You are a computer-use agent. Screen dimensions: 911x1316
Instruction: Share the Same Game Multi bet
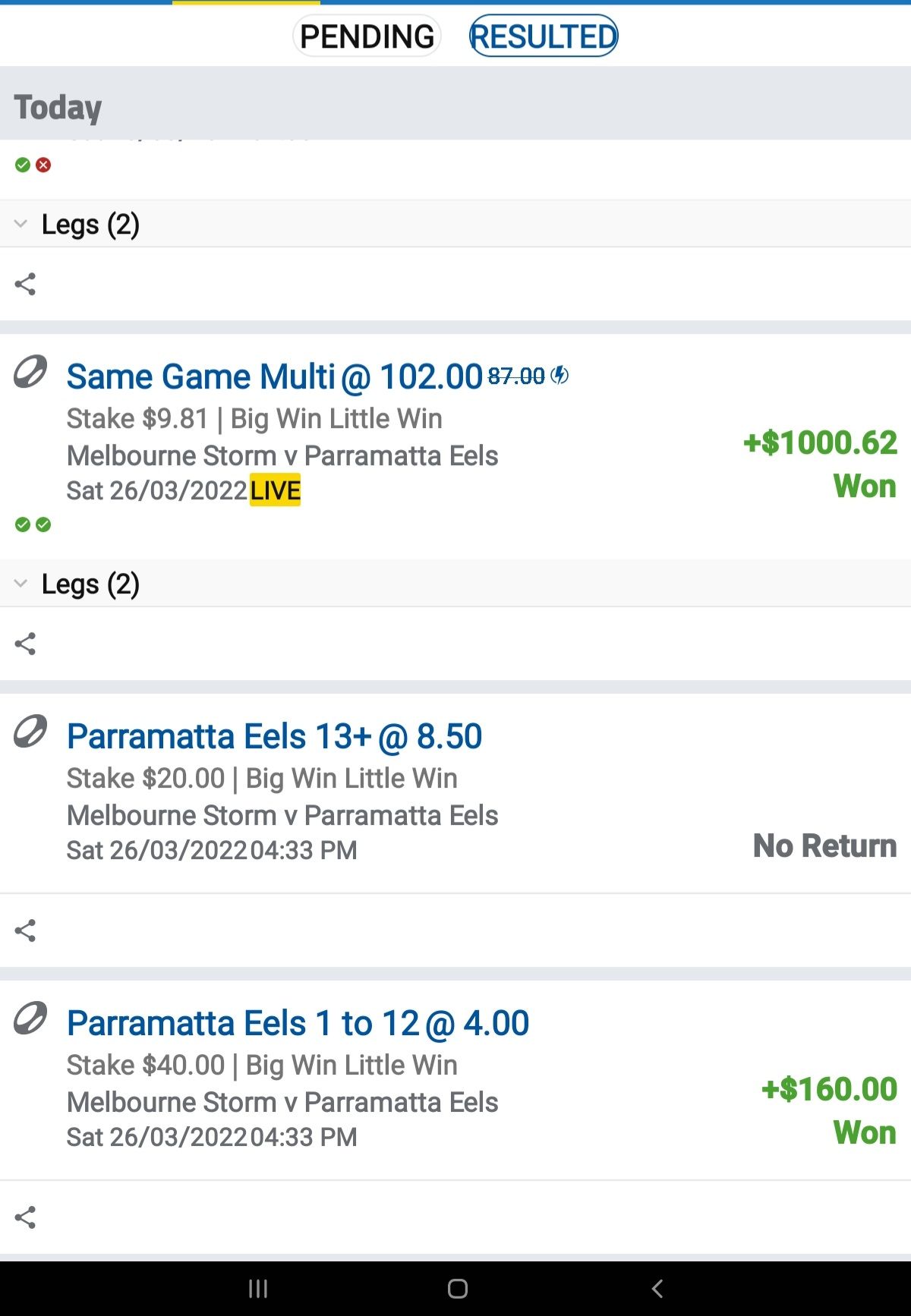coord(25,644)
